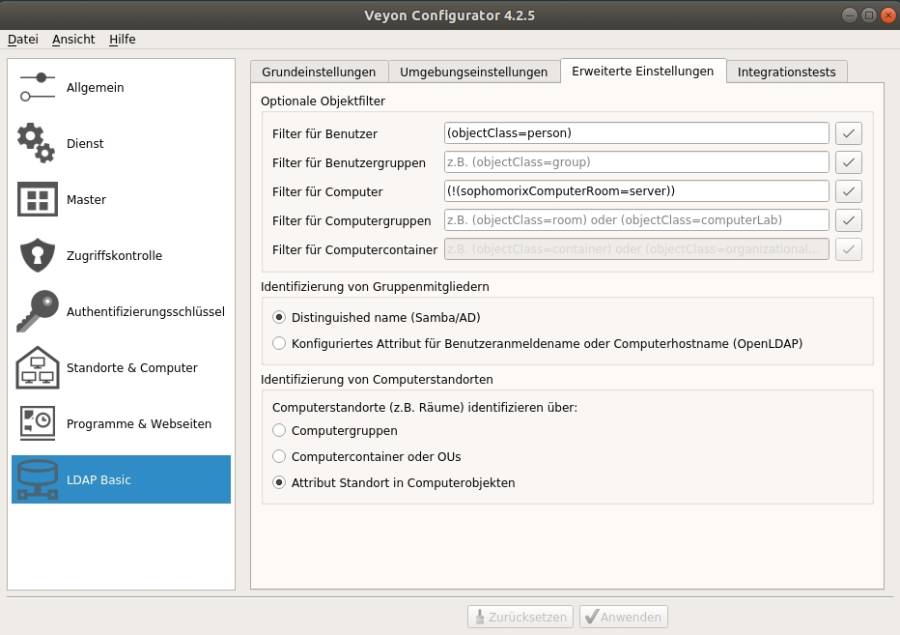This screenshot has width=900, height=635.
Task: Open the Allgemein settings page
Action: pyautogui.click(x=121, y=87)
